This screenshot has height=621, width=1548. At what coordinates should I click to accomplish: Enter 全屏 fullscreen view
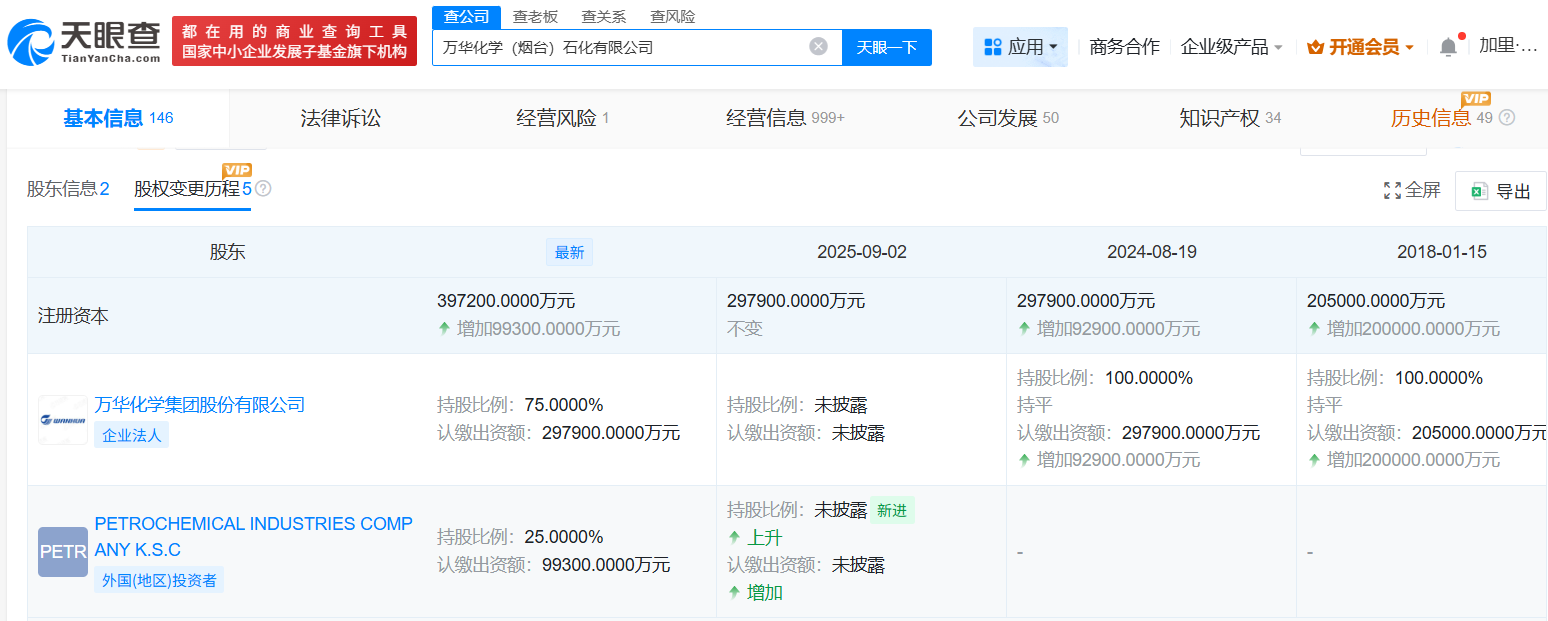(x=1411, y=190)
